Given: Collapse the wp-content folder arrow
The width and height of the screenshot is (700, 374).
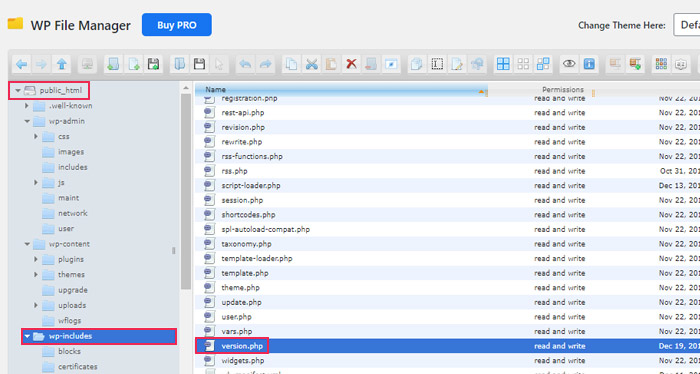Looking at the screenshot, I should tap(27, 244).
